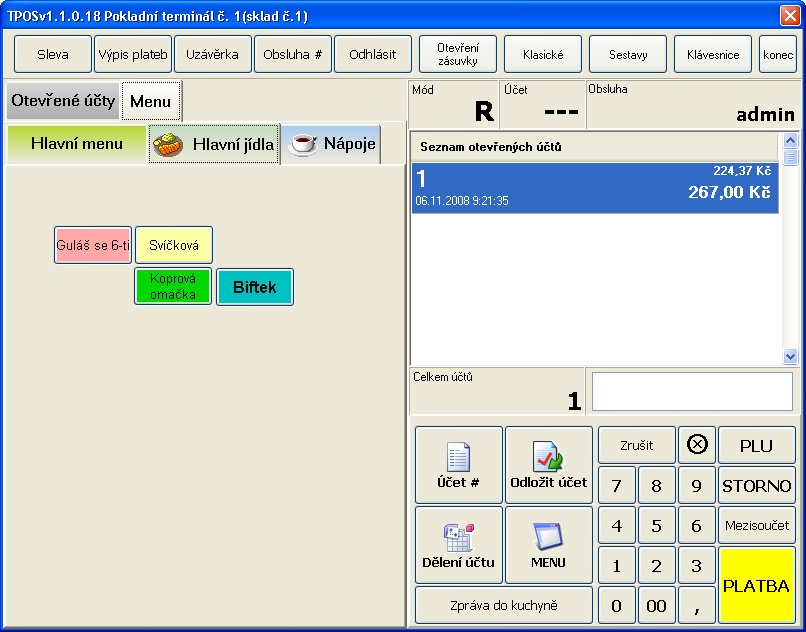Select the Menu tab
The width and height of the screenshot is (806, 632).
(x=151, y=101)
